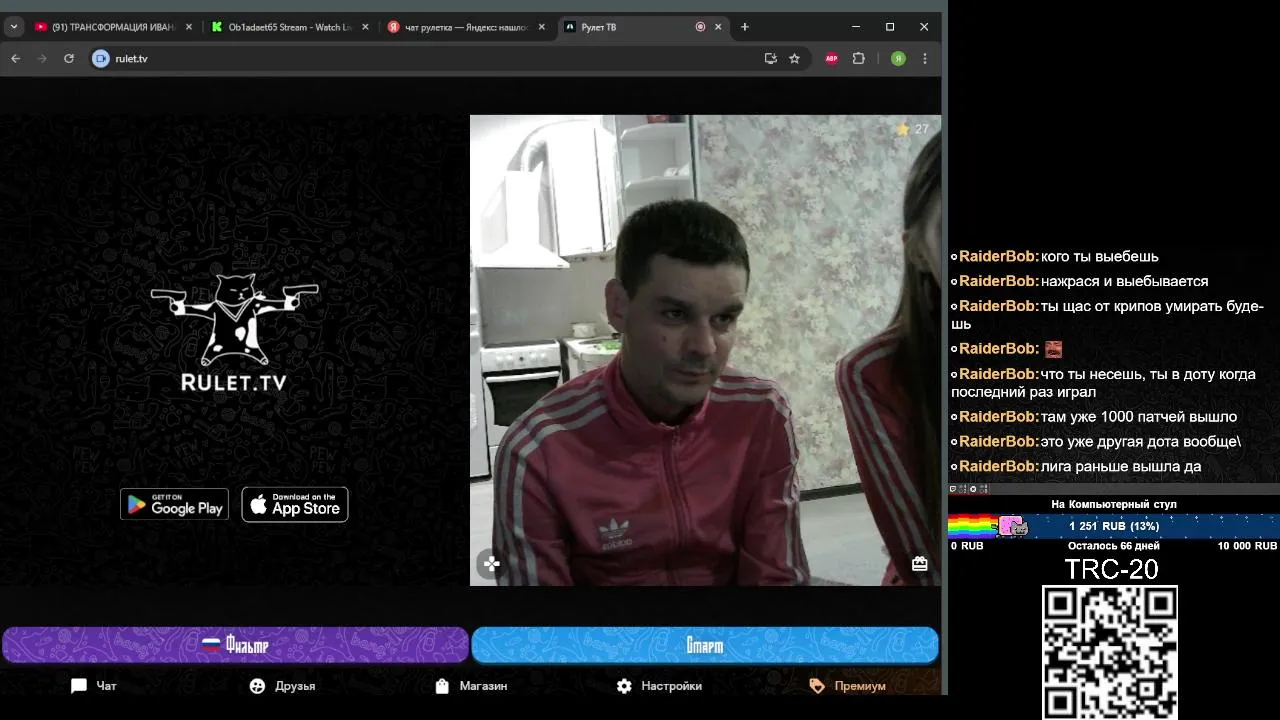This screenshot has height=720, width=1280.
Task: Select the Рулет ТВ tab
Action: 642,27
